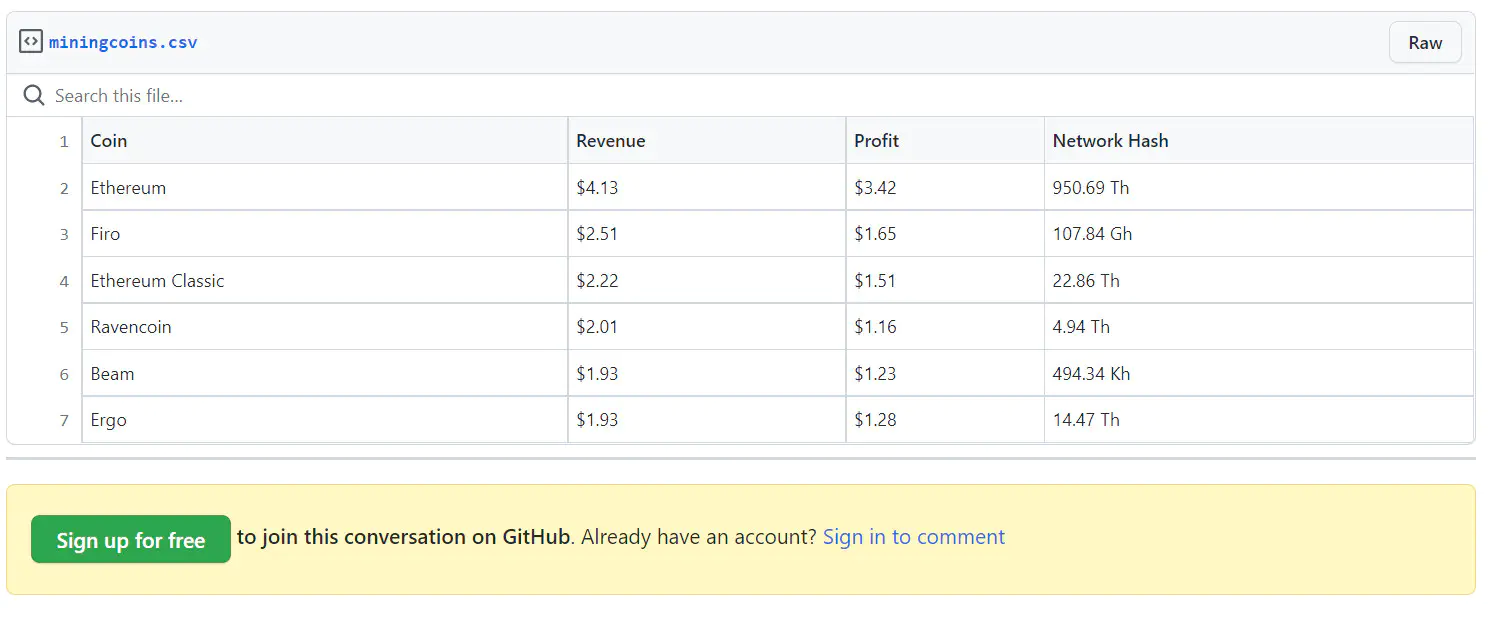Viewport: 1488px width, 626px height.
Task: Focus the Search this file field
Action: 740,96
